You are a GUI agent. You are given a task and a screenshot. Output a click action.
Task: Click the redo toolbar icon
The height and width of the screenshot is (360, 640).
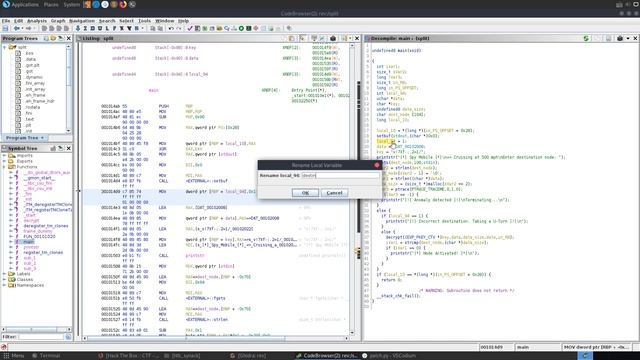(x=178, y=29)
